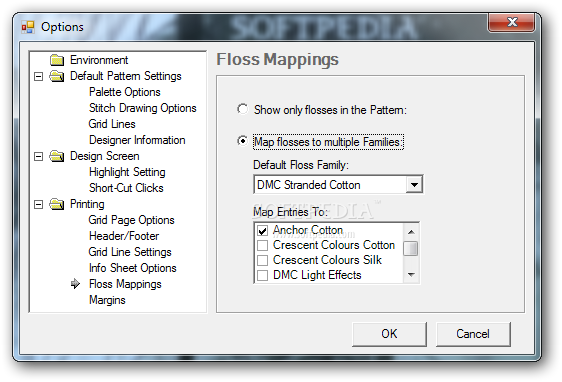Click the Printing folder icon
562x382 pixels.
click(57, 204)
